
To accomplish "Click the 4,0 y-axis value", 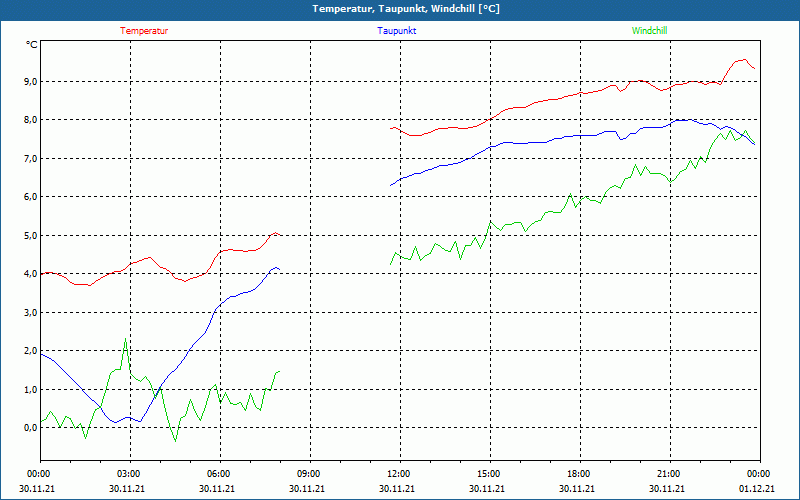I will pos(32,274).
